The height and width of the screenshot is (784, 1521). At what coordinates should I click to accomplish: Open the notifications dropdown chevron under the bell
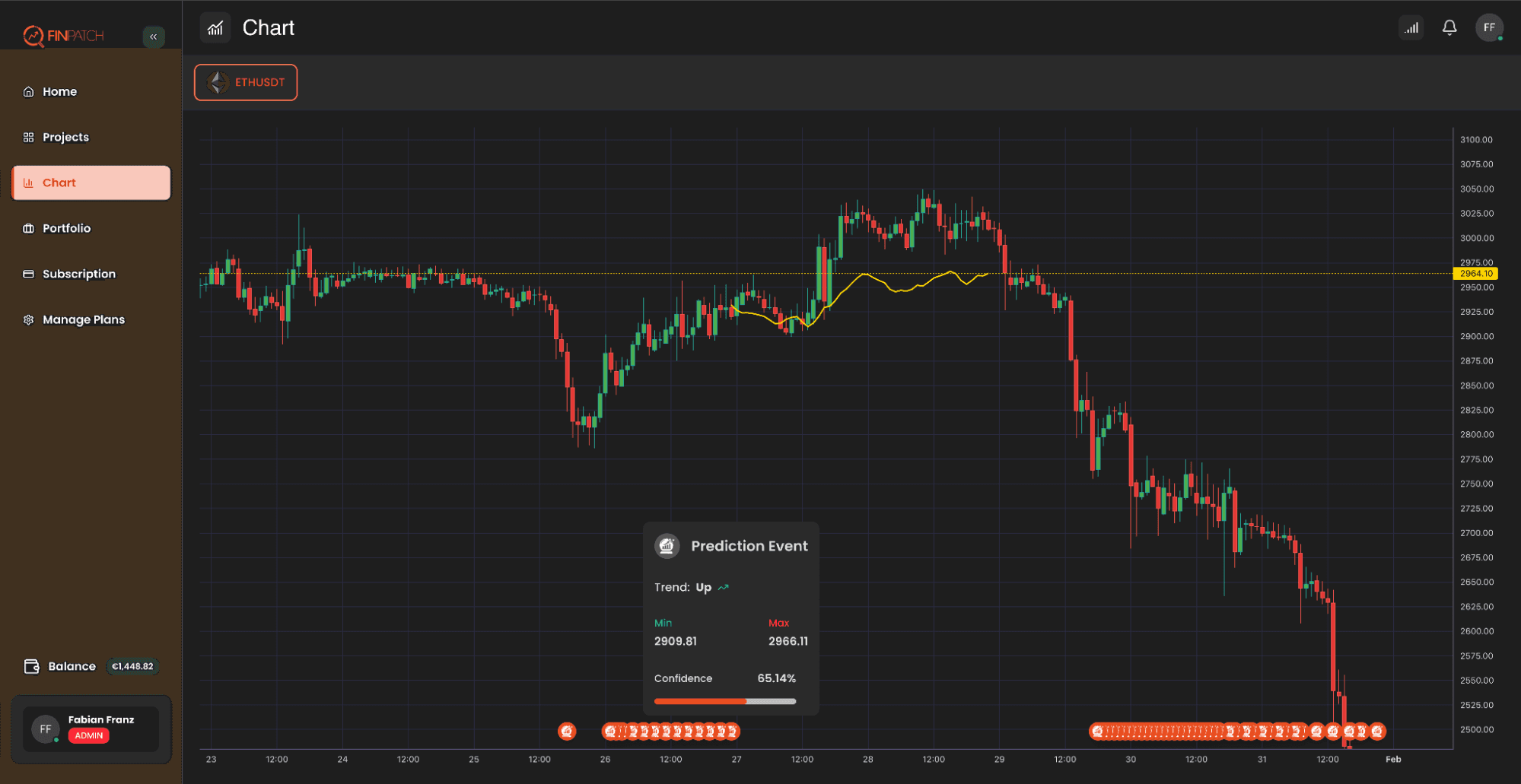tap(1449, 34)
